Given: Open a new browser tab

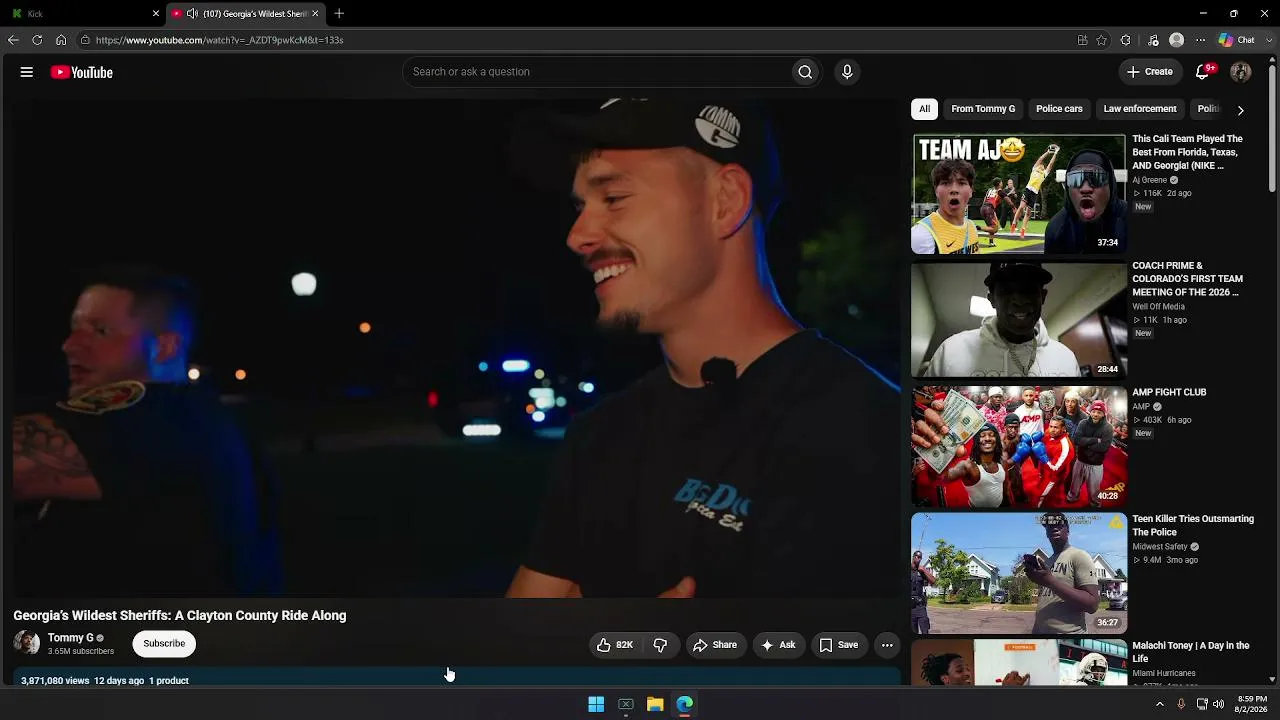Looking at the screenshot, I should pos(339,14).
